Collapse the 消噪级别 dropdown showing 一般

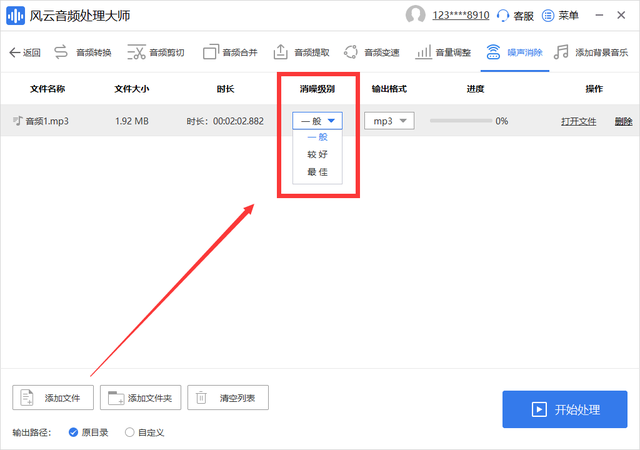317,121
